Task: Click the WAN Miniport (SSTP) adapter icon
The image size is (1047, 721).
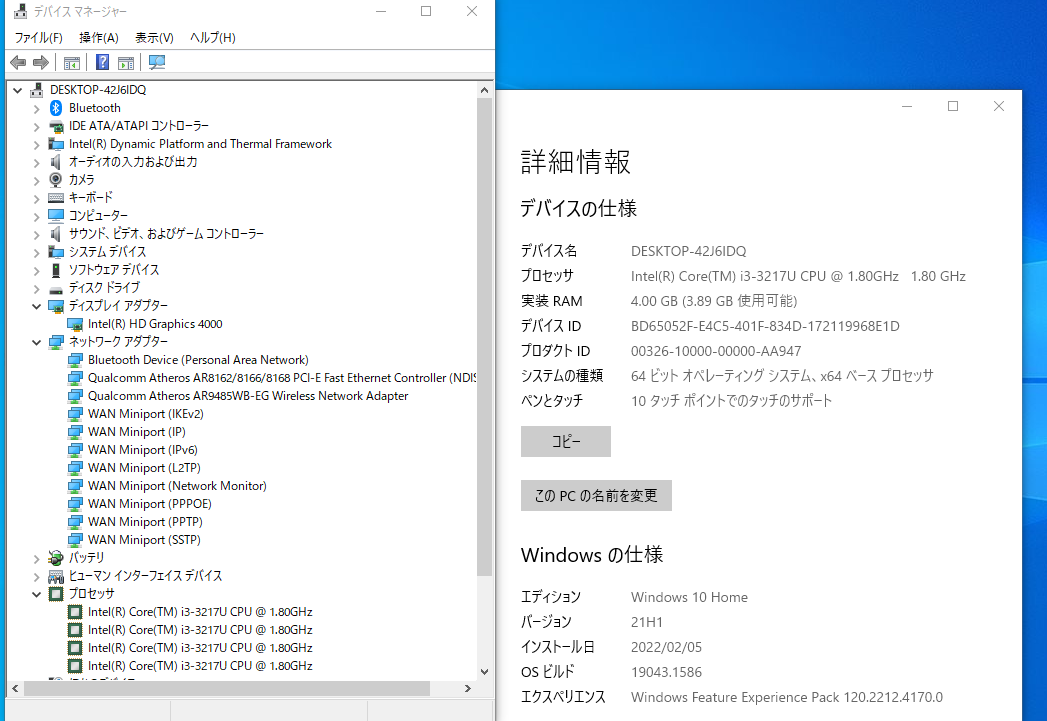Action: [x=75, y=539]
